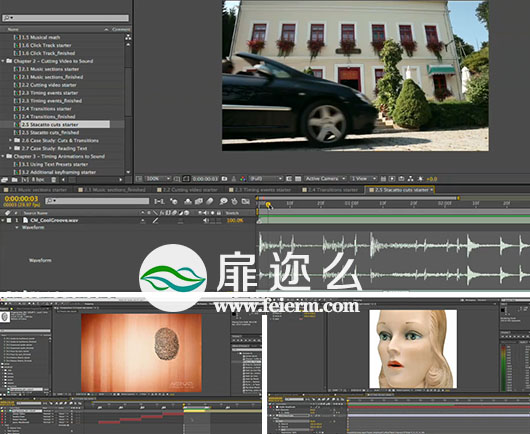The height and width of the screenshot is (434, 530).
Task: Switch to 2.4 Transitions starter tab
Action: (x=330, y=190)
